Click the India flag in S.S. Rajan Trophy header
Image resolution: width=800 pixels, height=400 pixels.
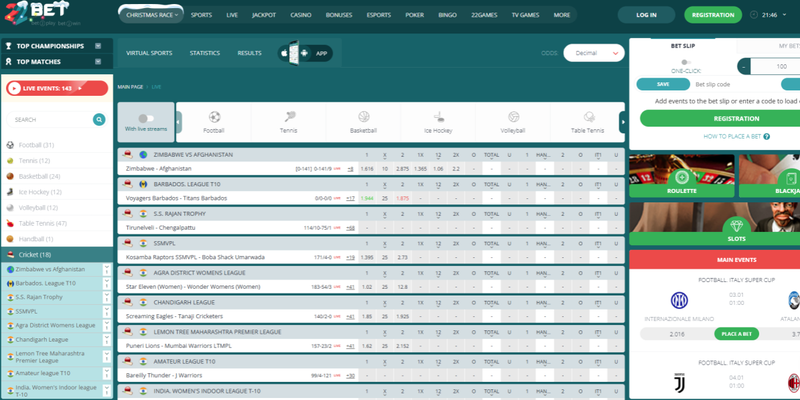(143, 214)
